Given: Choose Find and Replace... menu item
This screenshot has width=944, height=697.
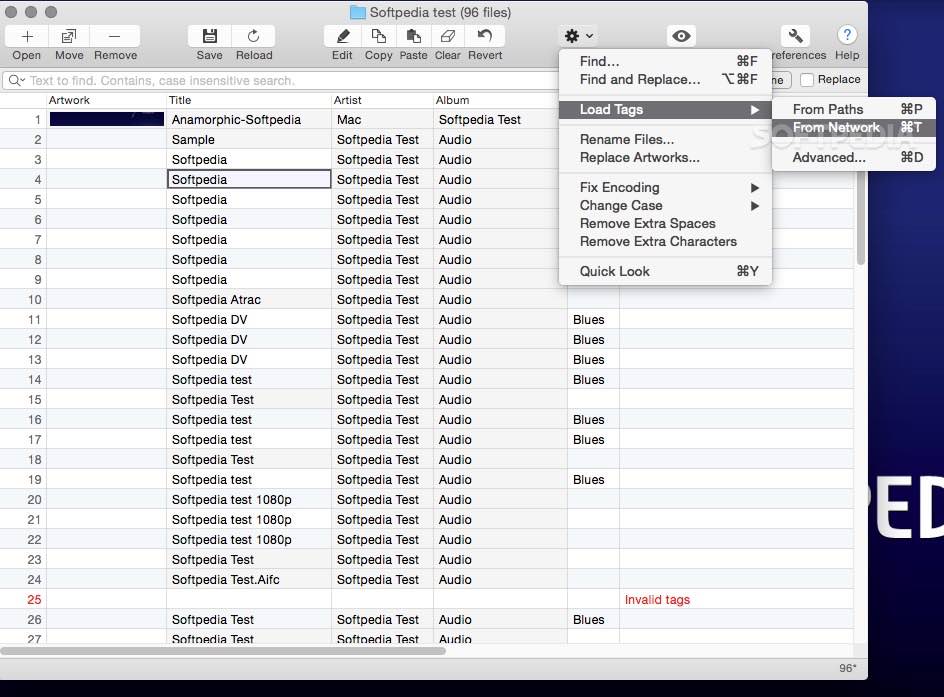Looking at the screenshot, I should 665,79.
